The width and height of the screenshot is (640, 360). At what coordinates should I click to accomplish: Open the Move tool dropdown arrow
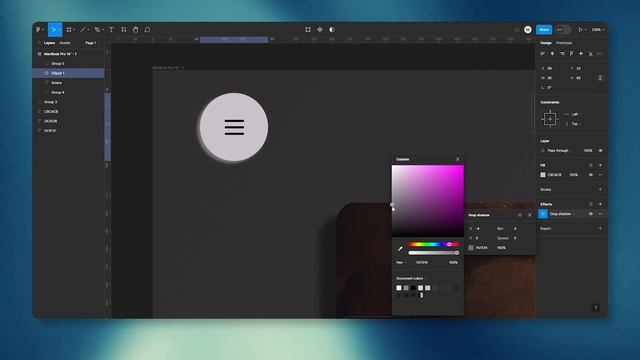coord(60,29)
